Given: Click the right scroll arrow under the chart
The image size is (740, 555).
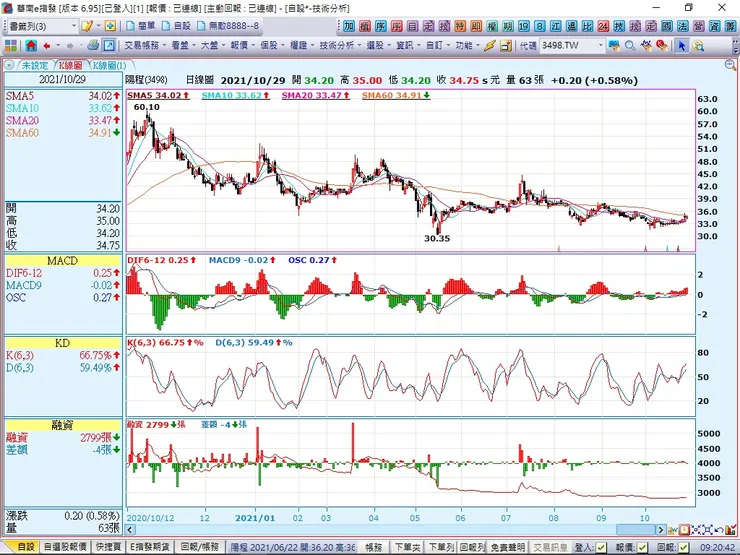Looking at the screenshot, I should point(661,530).
